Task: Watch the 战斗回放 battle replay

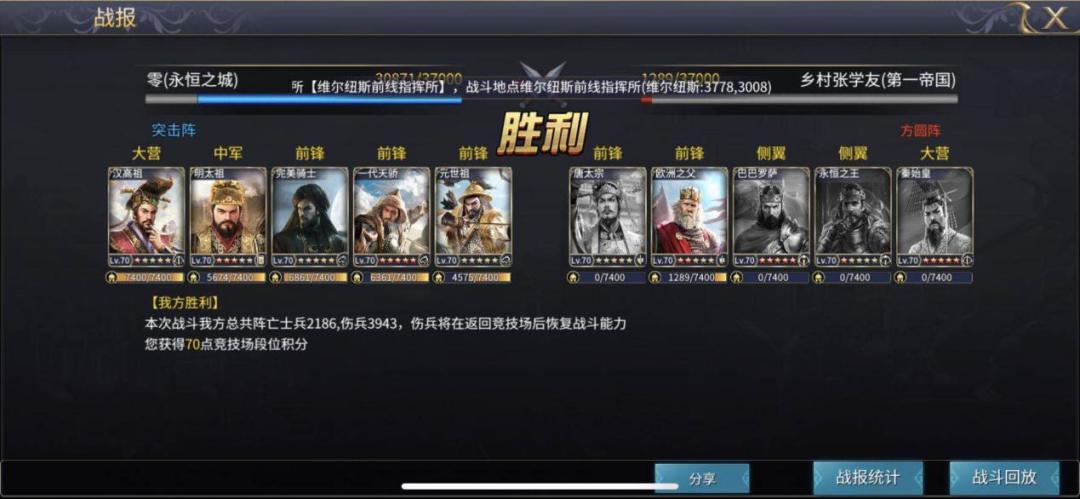Action: (x=1004, y=477)
